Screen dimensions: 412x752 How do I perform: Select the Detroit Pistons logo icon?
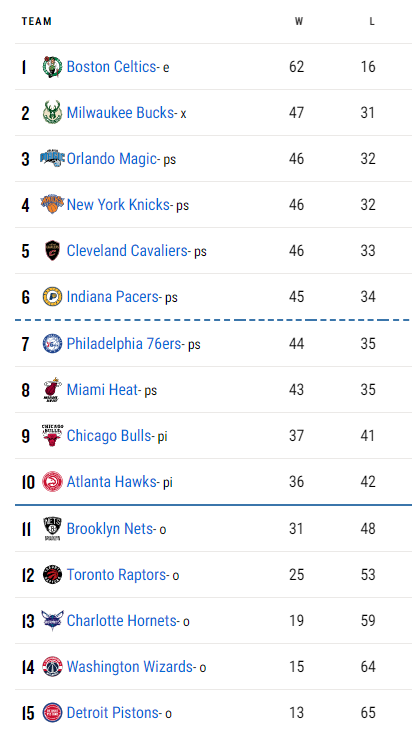tap(52, 713)
